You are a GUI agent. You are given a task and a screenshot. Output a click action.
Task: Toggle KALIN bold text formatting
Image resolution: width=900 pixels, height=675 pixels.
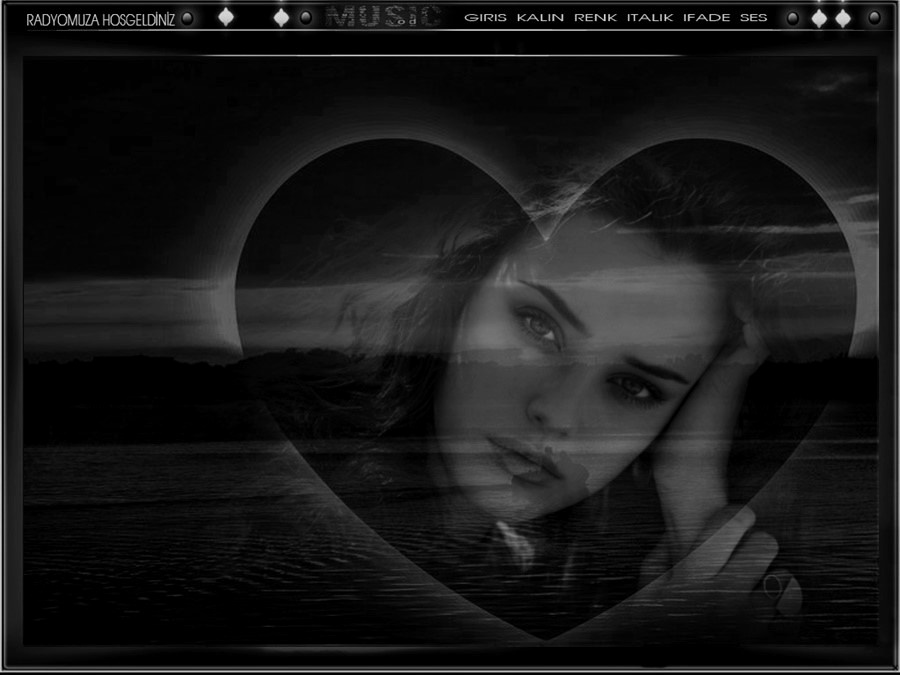pyautogui.click(x=540, y=18)
